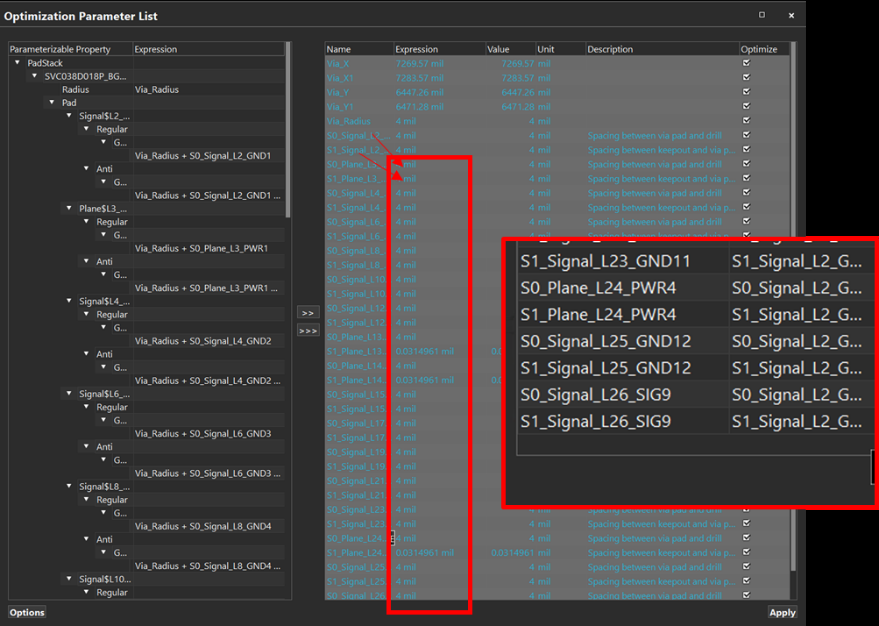Collapse the SVC038D018P_BG... node
The height and width of the screenshot is (626, 879).
click(x=35, y=76)
